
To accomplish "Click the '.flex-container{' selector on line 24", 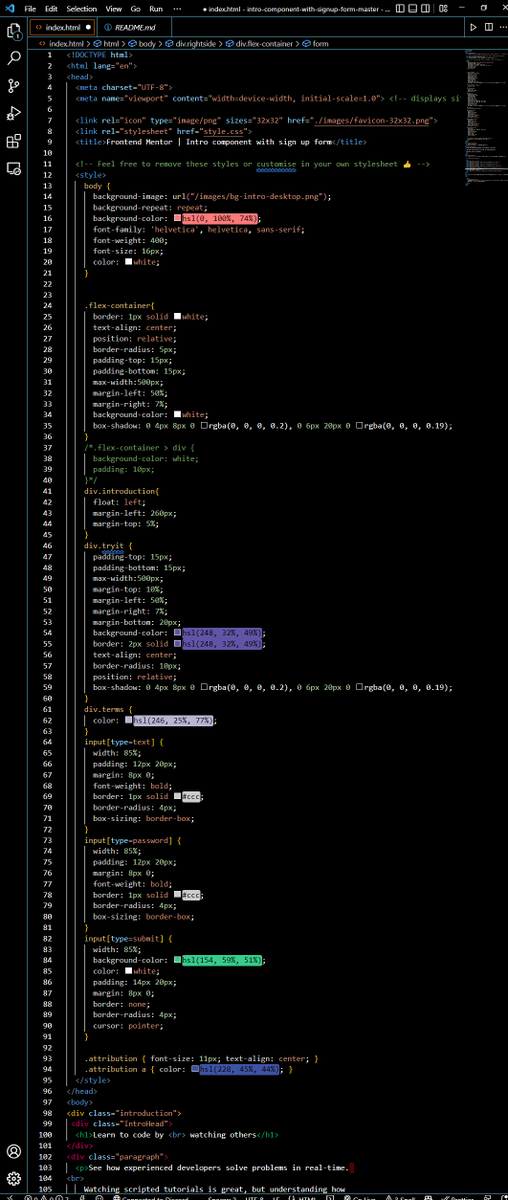I will [121, 305].
